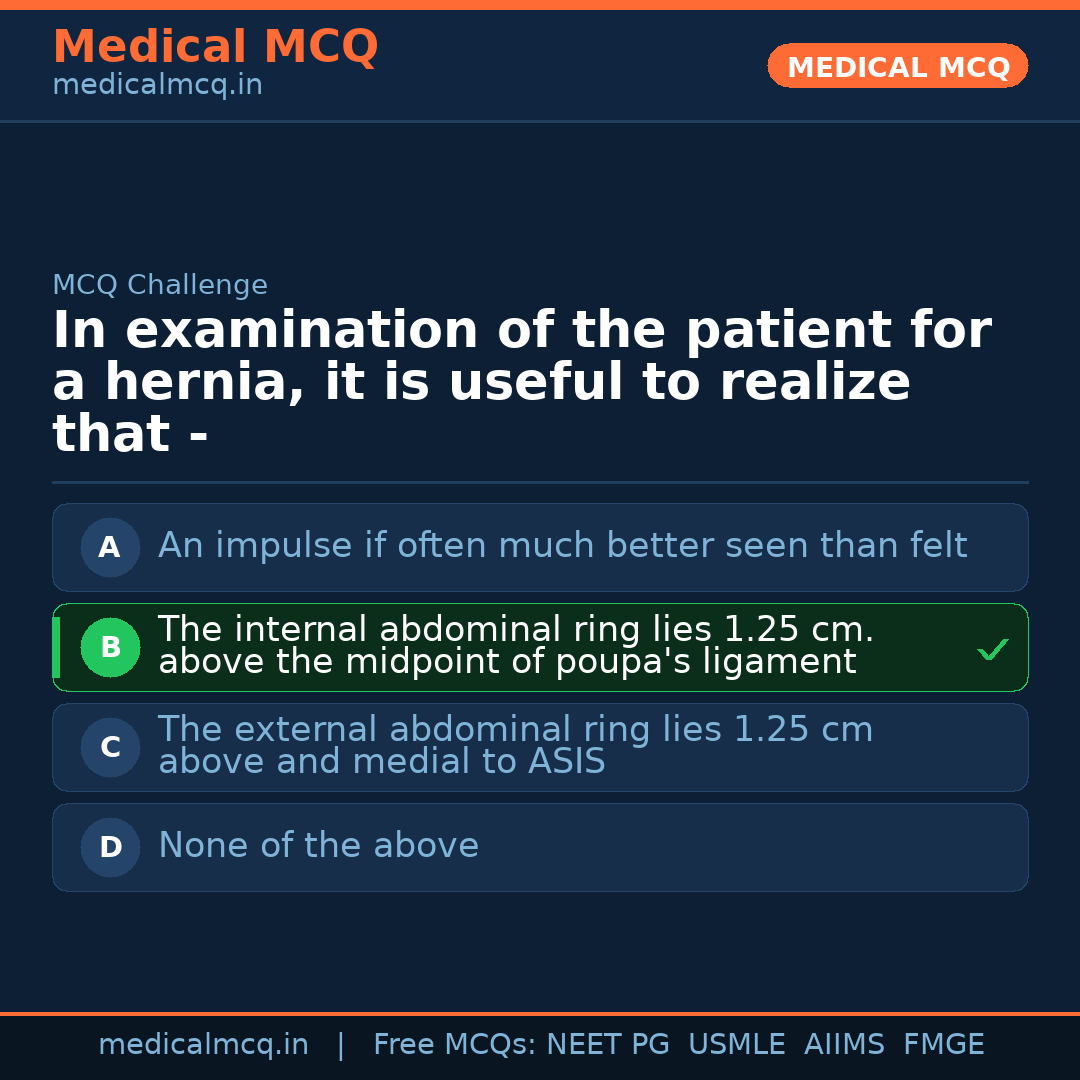Image resolution: width=1080 pixels, height=1080 pixels.
Task: Select answer text 'An impulse if often much better seen'
Action: tap(562, 546)
